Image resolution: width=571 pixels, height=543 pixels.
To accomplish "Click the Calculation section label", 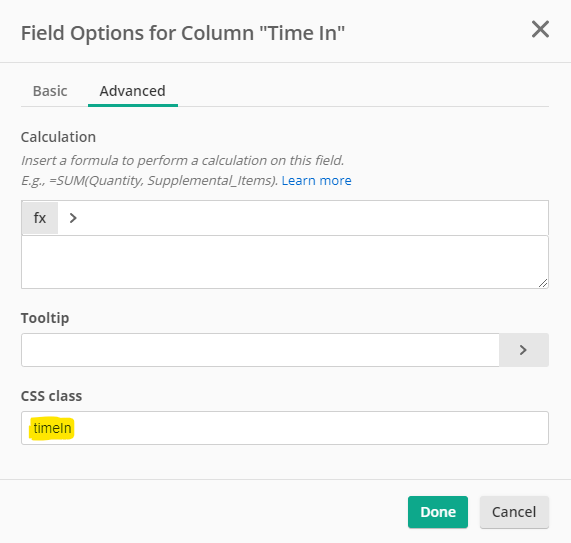I will click(58, 137).
